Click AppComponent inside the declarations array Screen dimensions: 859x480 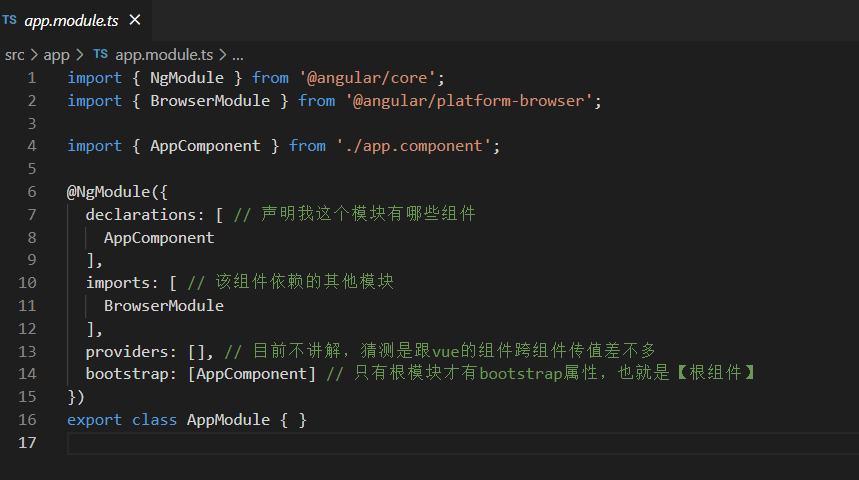[x=159, y=238]
